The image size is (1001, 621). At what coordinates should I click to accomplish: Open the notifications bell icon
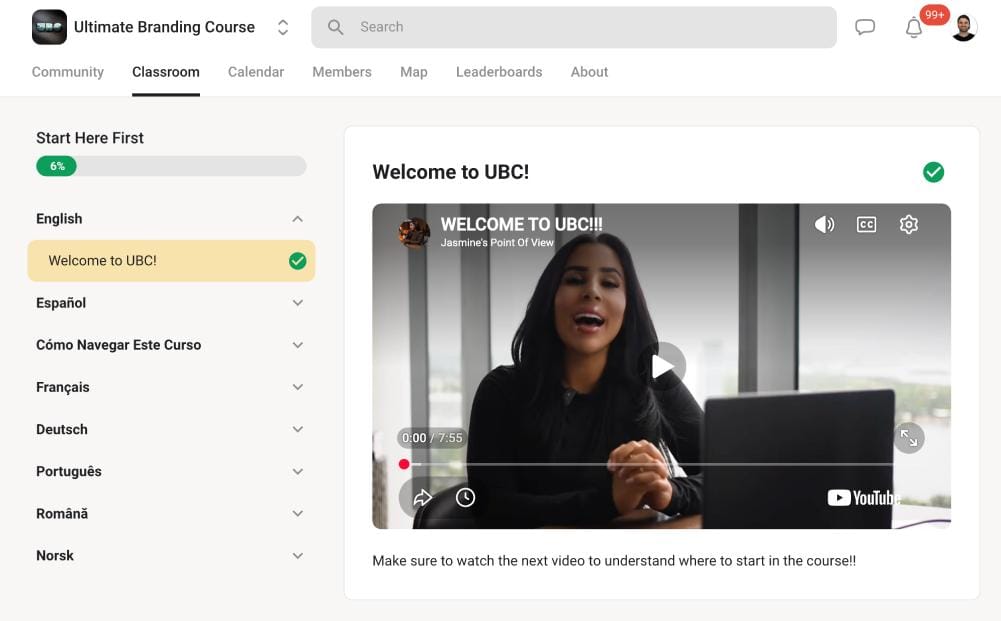[914, 28]
